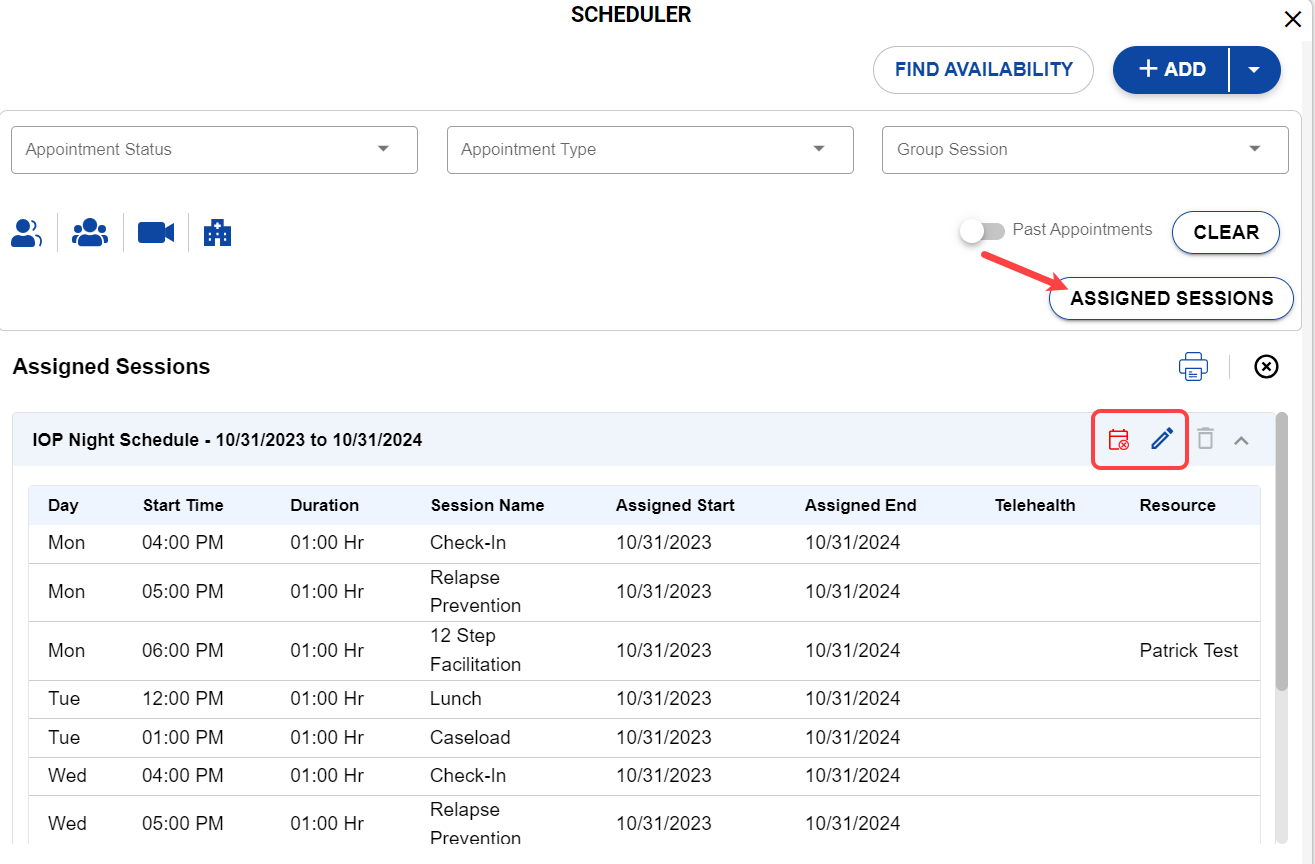Viewport: 1315px width, 864px height.
Task: Click the assigned sessions vertical scrollbar
Action: coord(1281,550)
